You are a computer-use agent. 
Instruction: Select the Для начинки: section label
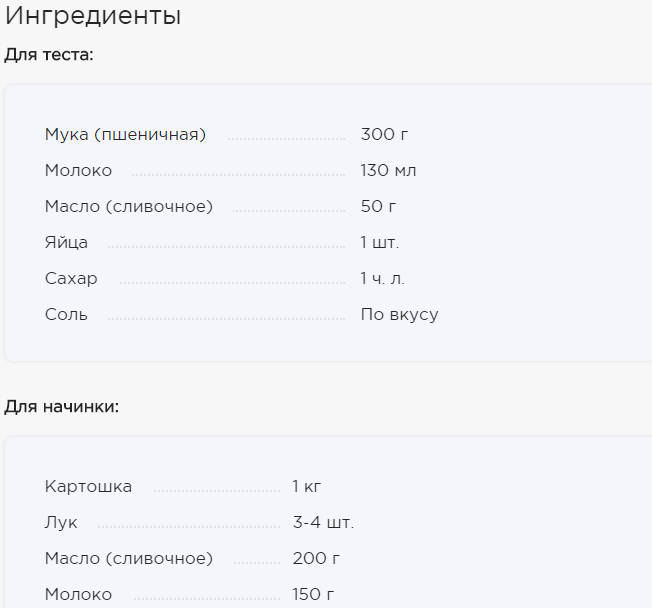pos(62,406)
